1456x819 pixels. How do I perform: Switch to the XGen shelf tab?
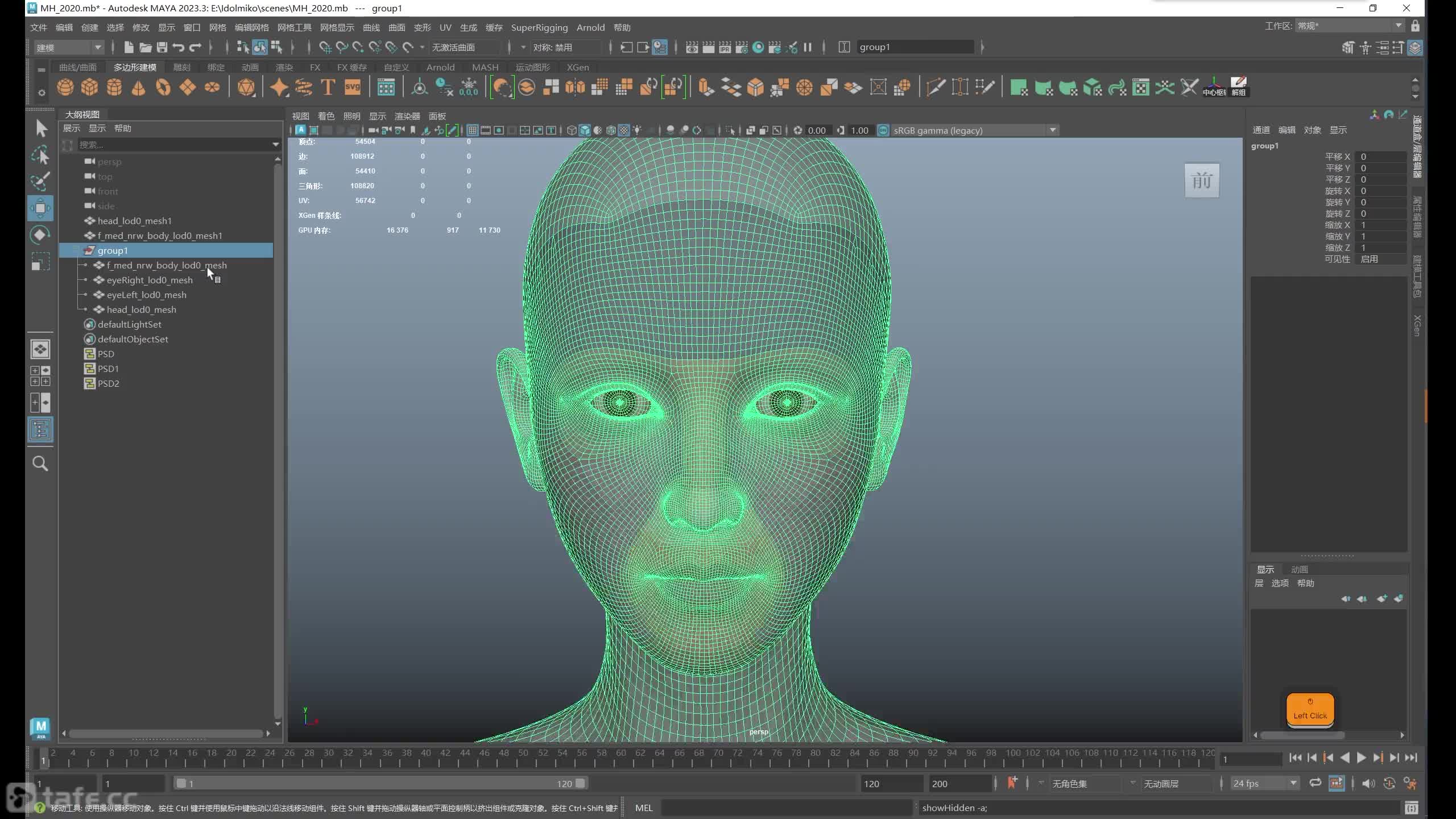(x=578, y=67)
